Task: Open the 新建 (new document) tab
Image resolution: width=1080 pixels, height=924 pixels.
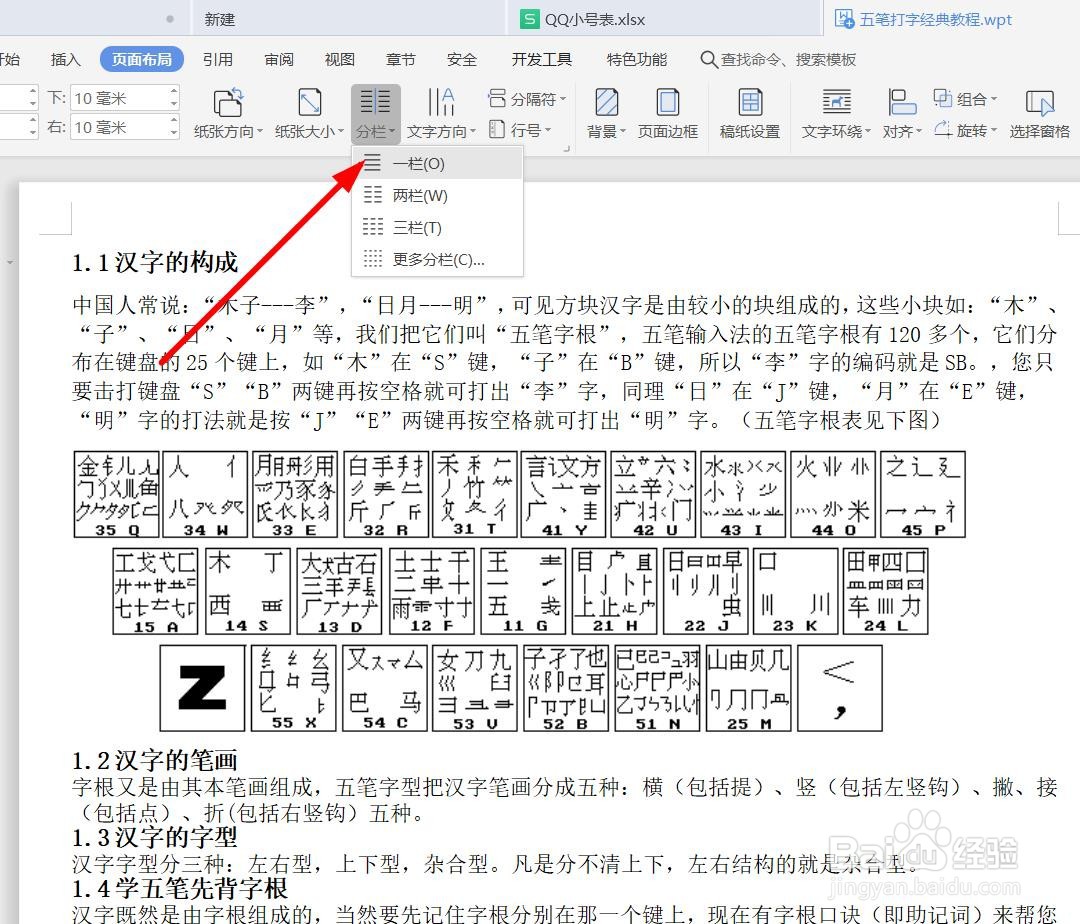Action: click(x=219, y=18)
